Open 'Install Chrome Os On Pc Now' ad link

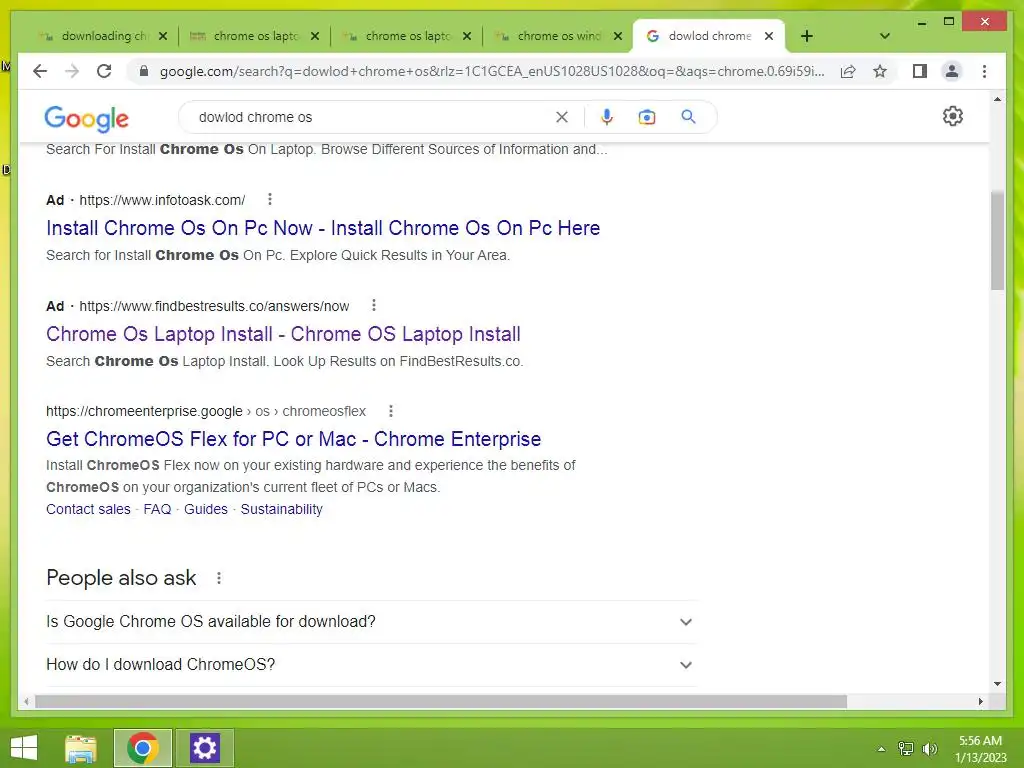323,228
